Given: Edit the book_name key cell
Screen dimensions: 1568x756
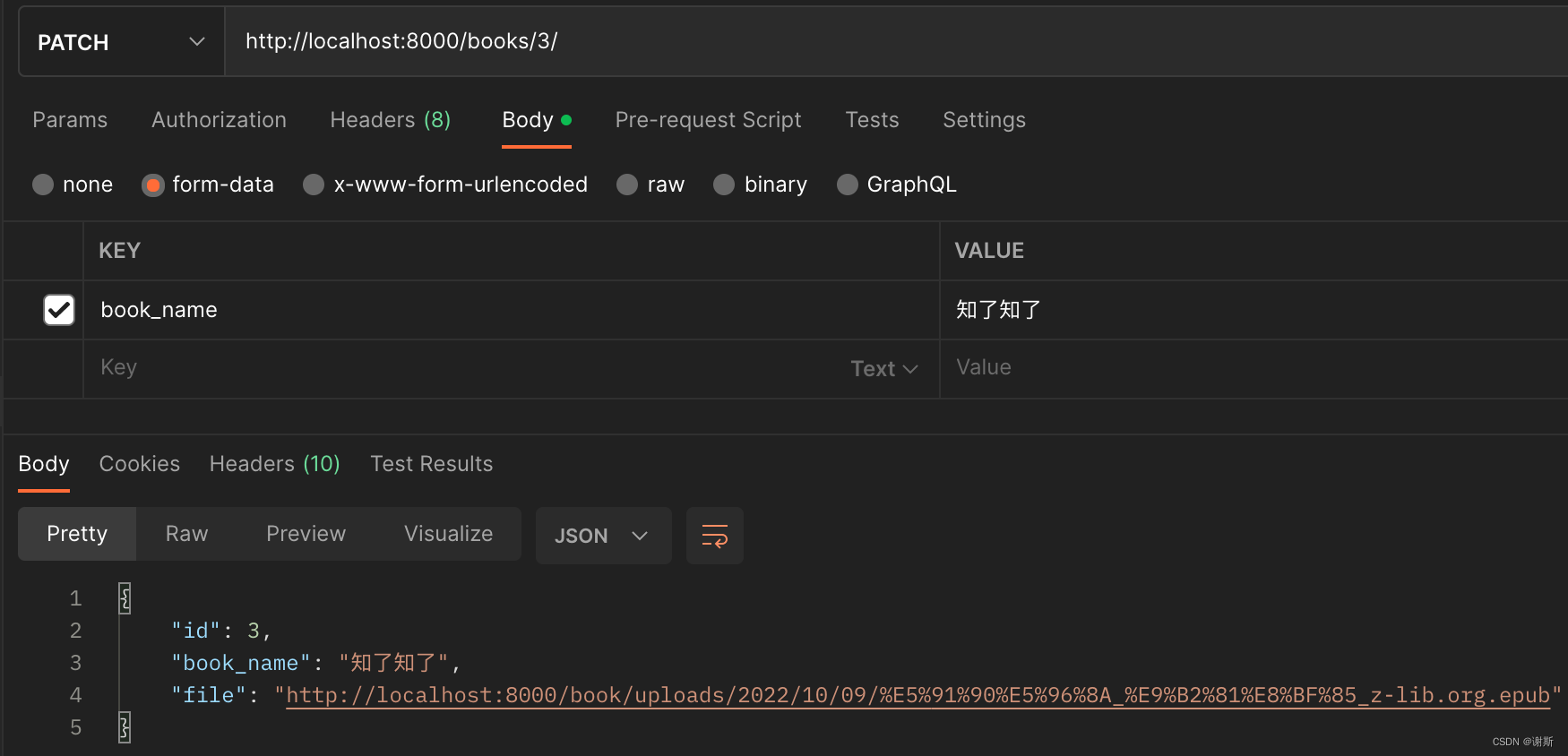Looking at the screenshot, I should pyautogui.click(x=512, y=310).
